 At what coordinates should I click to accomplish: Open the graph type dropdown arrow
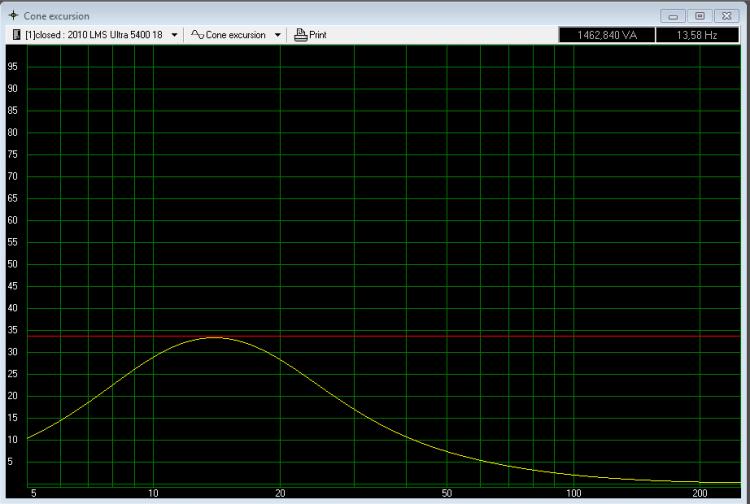coord(278,35)
